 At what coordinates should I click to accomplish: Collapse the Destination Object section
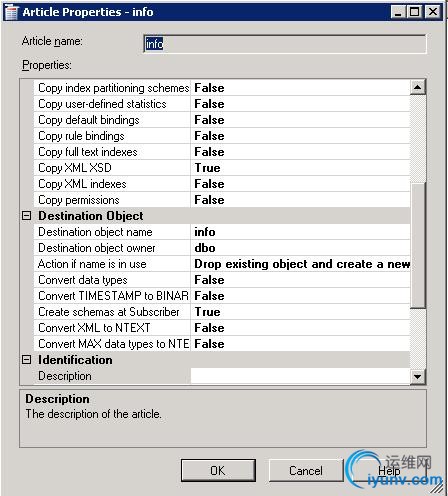26,216
